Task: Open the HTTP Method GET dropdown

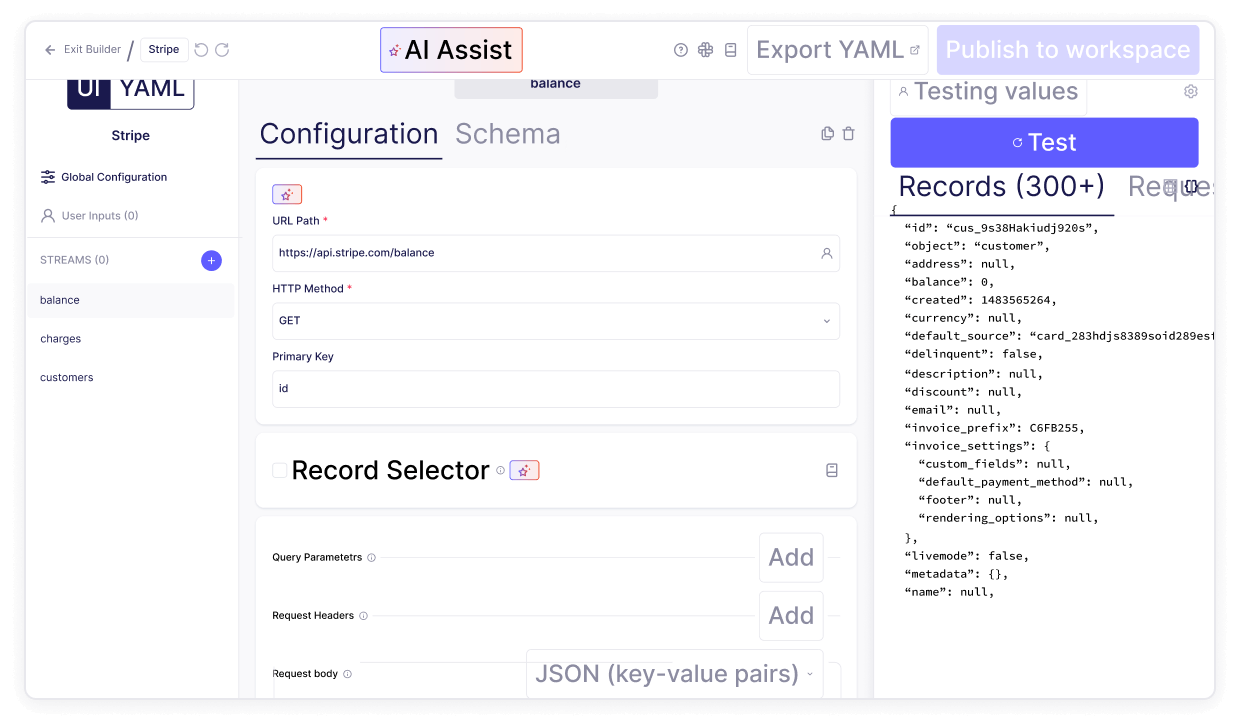Action: tap(556, 321)
